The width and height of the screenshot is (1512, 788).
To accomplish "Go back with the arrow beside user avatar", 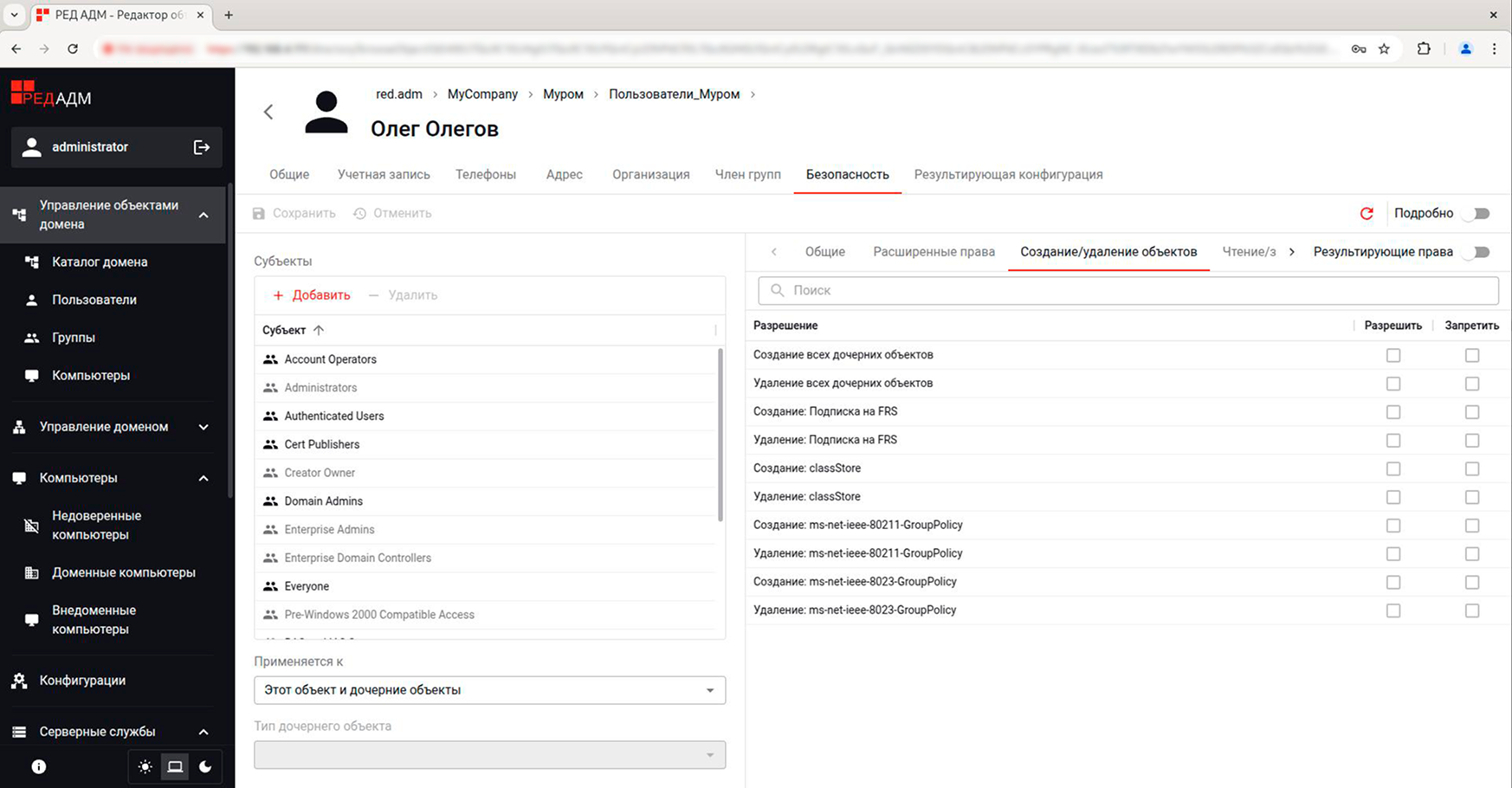I will tap(268, 112).
